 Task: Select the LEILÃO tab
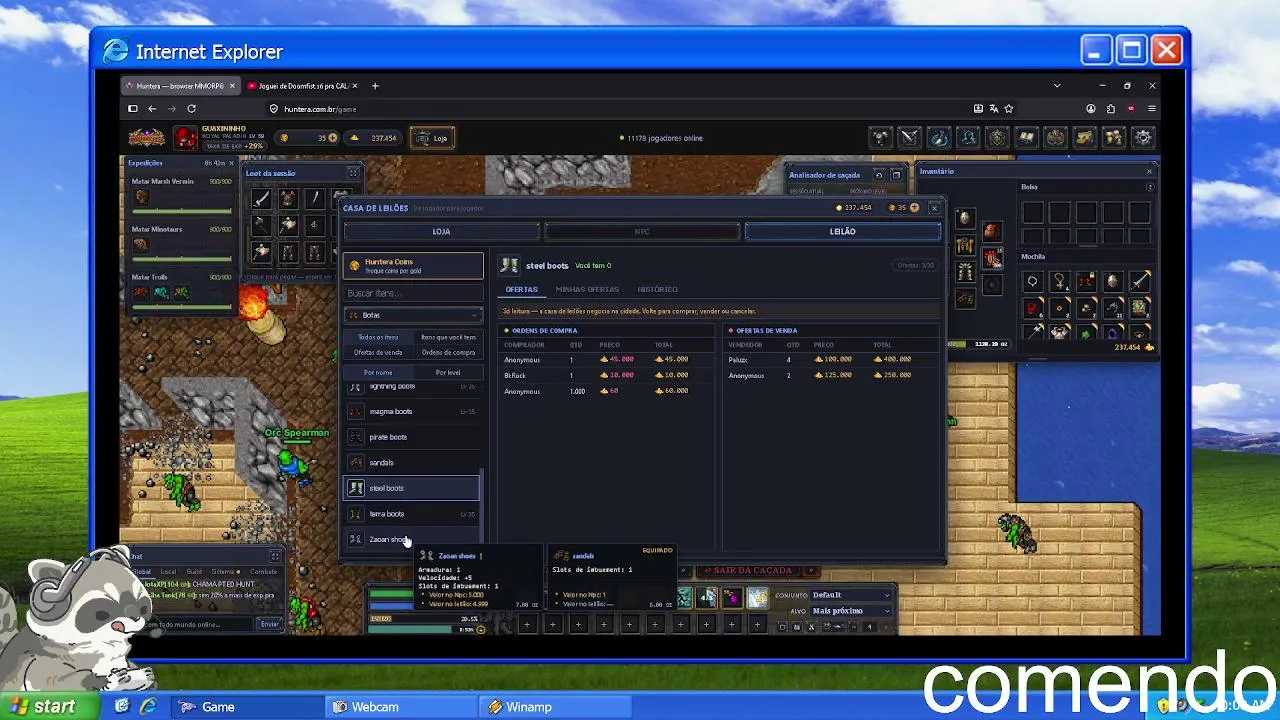coord(843,231)
